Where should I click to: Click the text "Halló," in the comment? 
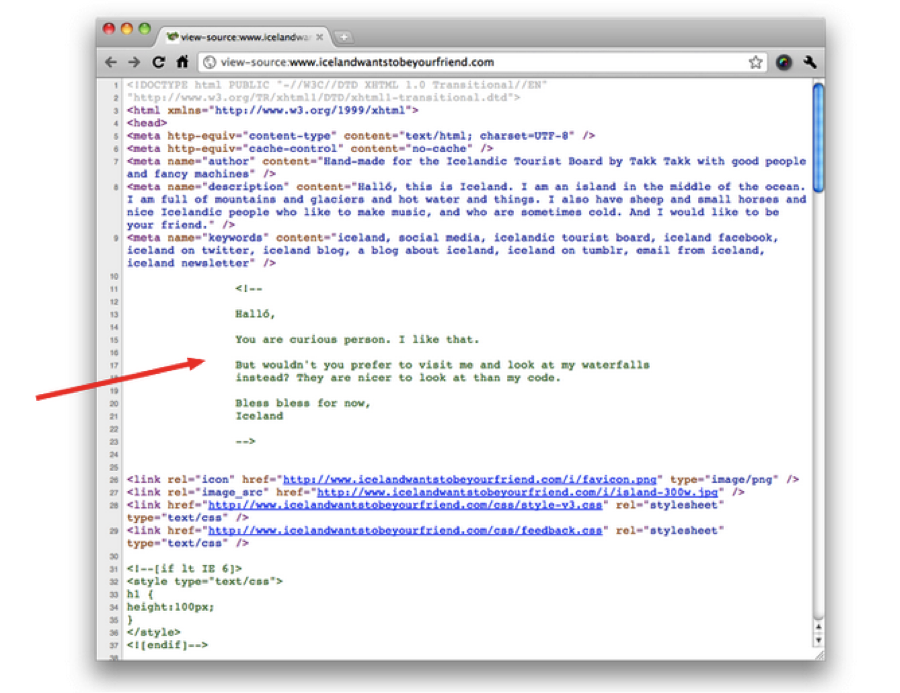255,314
